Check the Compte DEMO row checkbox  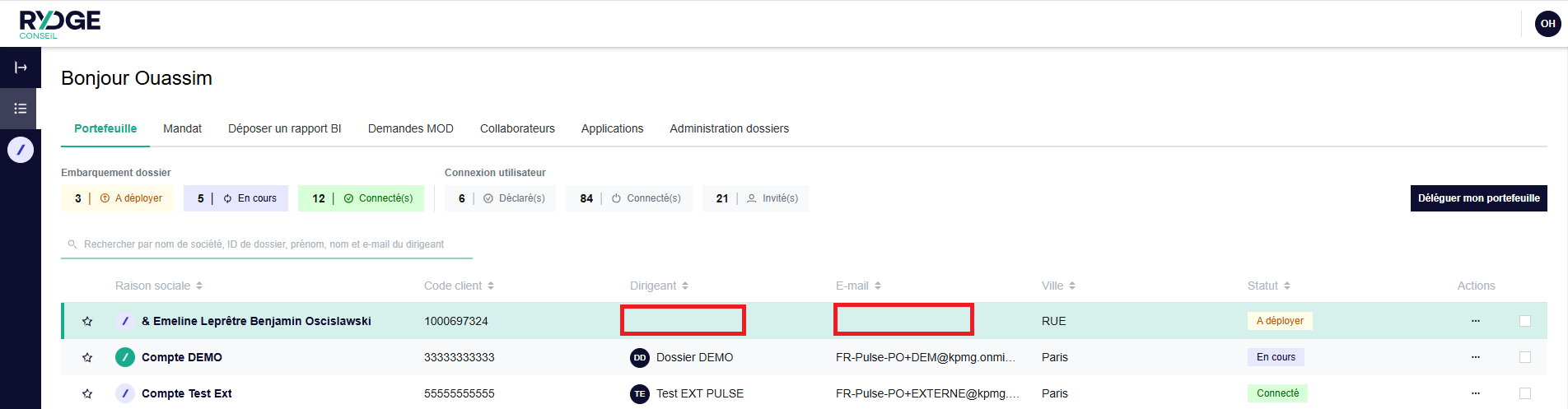point(1525,357)
